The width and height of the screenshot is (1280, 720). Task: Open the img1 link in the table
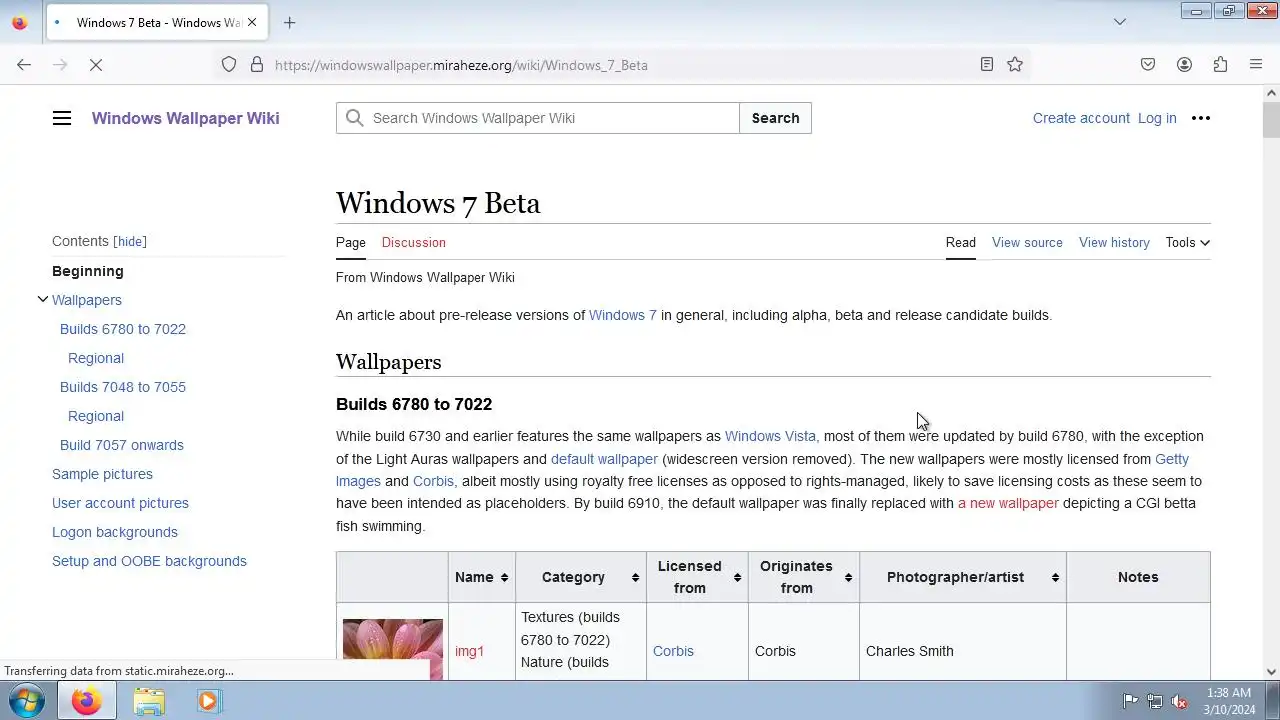(x=469, y=651)
